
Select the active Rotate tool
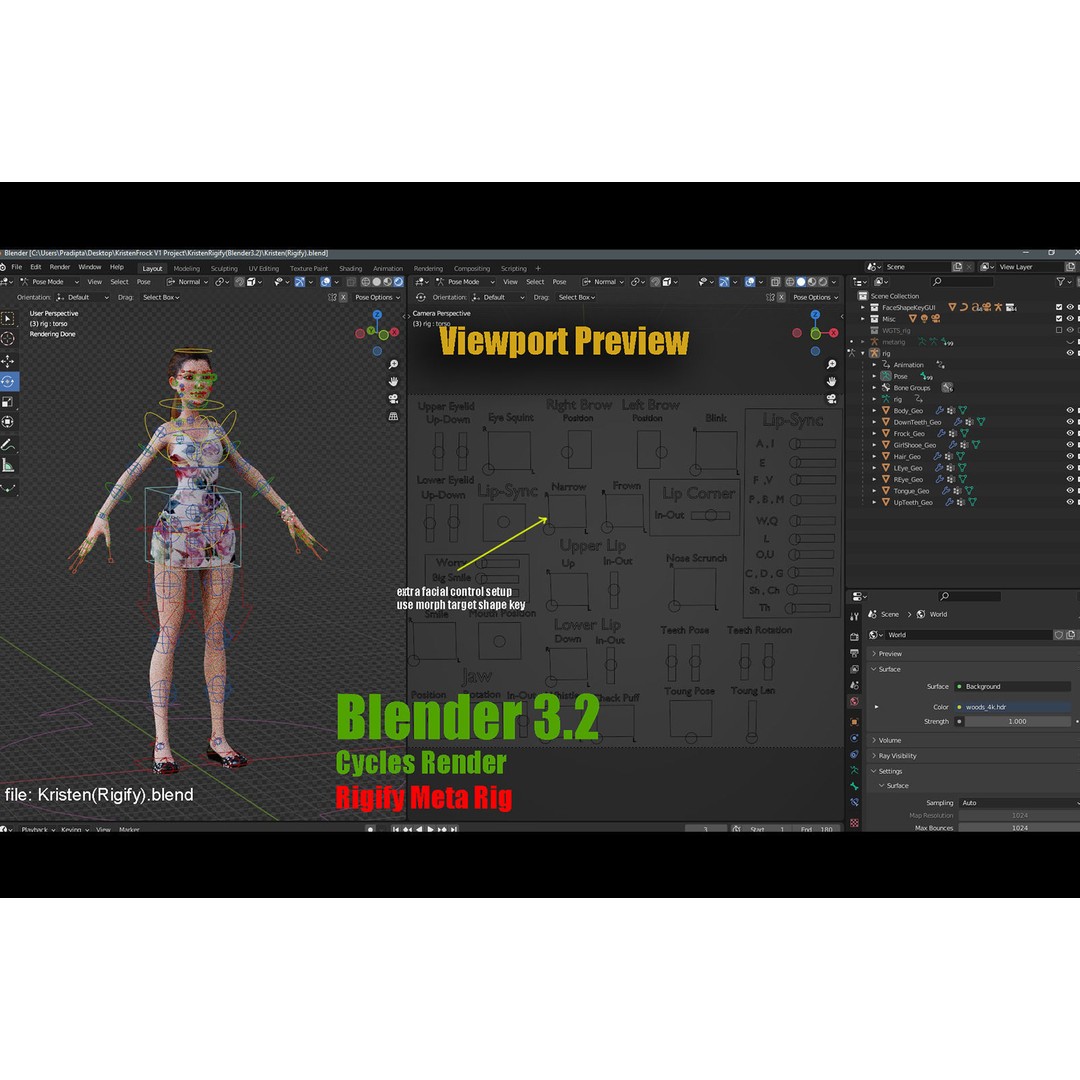coord(8,381)
